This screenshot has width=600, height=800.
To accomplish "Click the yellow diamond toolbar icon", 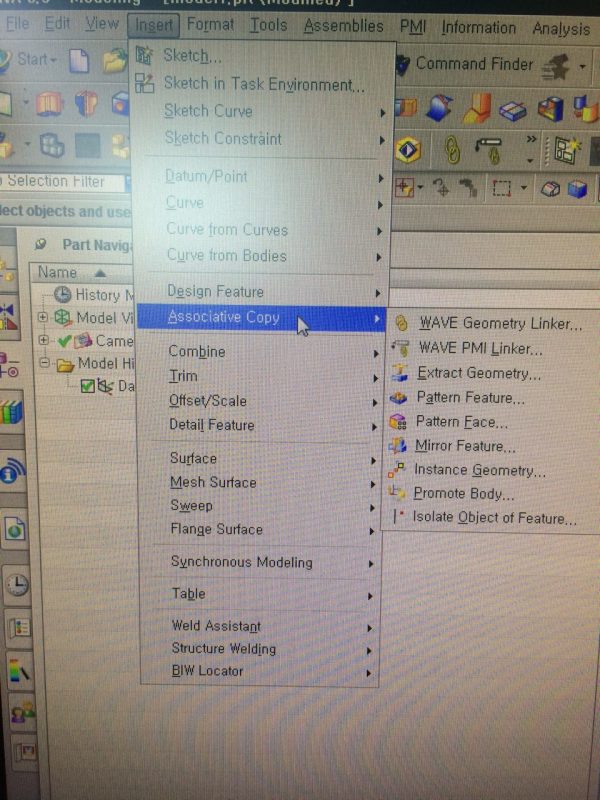I will point(407,150).
